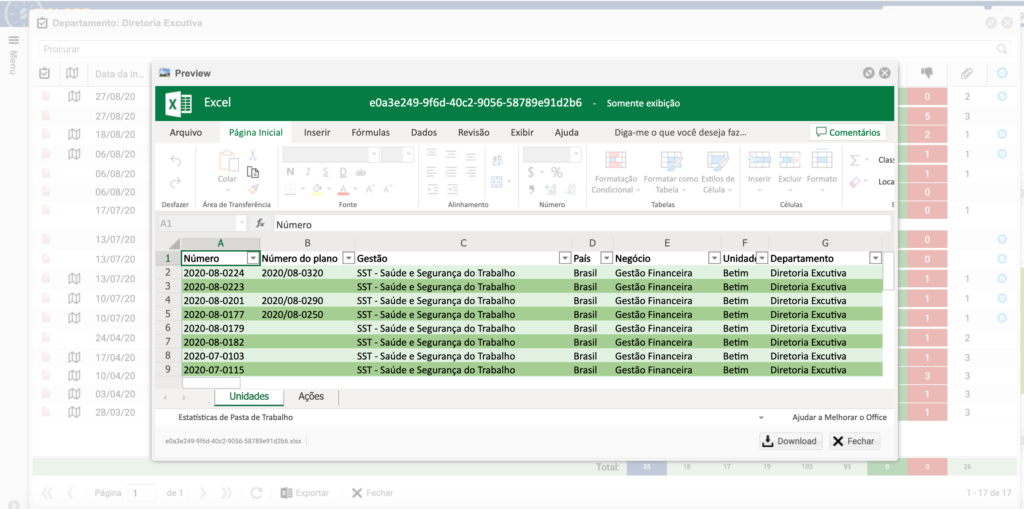This screenshot has width=1024, height=509.
Task: Click the decrease indent icon
Action: coord(432,189)
